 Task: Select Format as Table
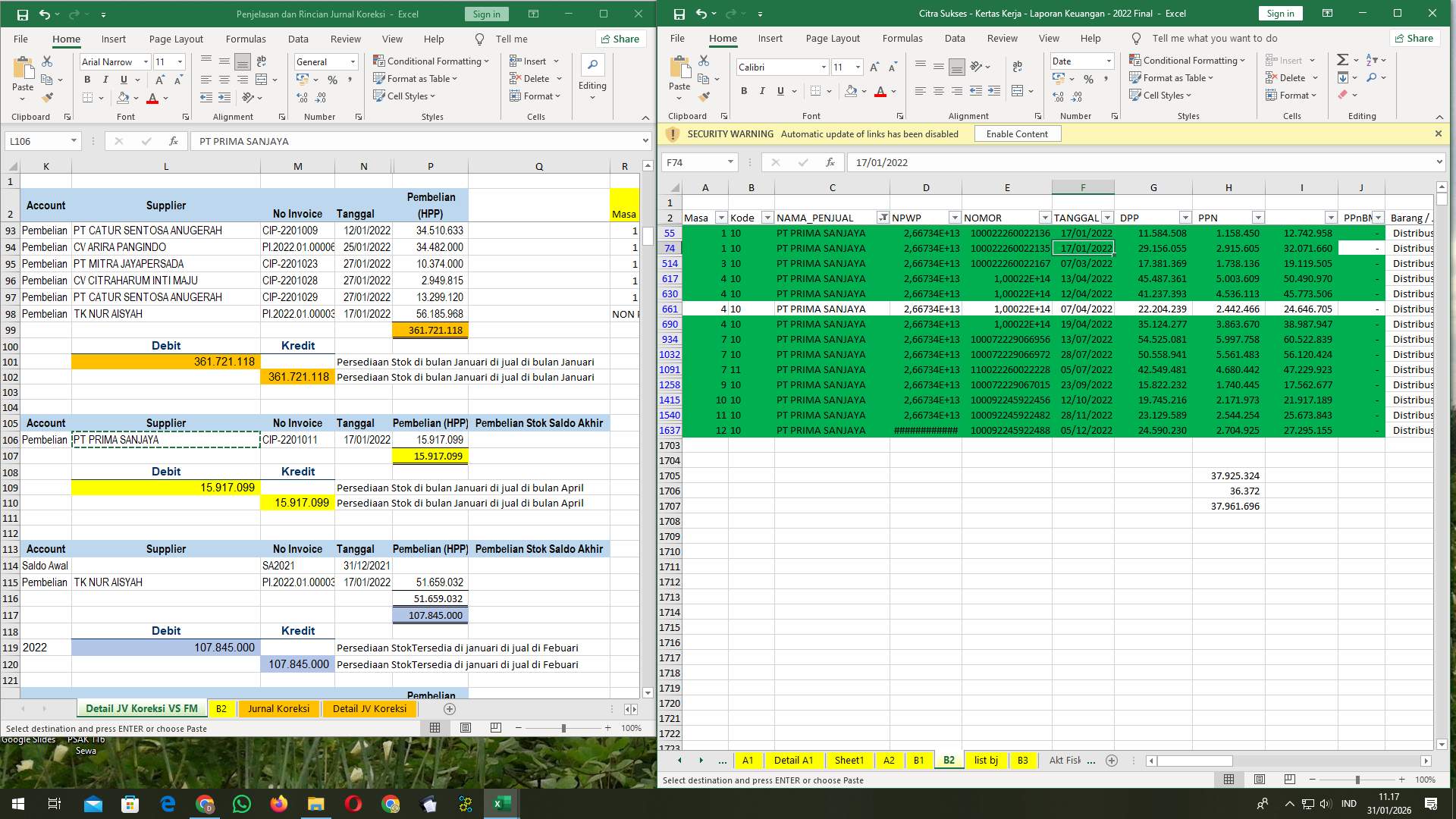[x=414, y=78]
